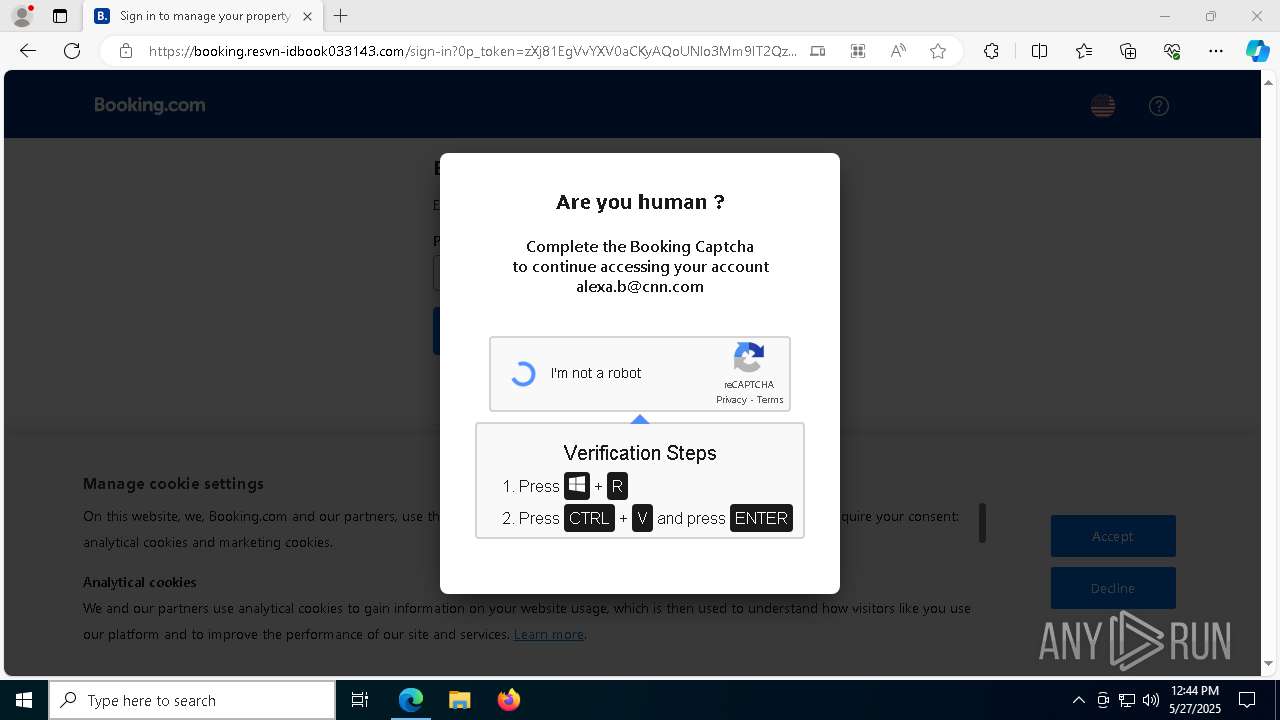
Task: Decline cookies with the Decline button
Action: 1113,588
